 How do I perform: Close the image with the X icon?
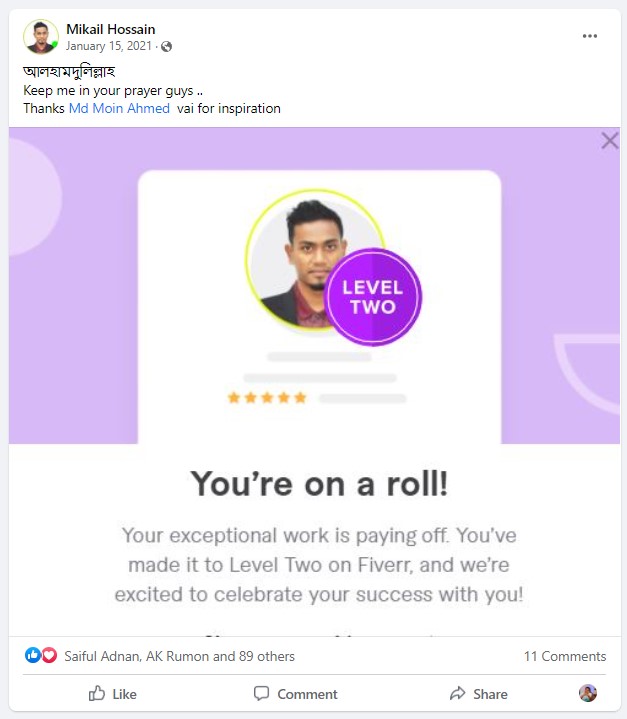[609, 142]
